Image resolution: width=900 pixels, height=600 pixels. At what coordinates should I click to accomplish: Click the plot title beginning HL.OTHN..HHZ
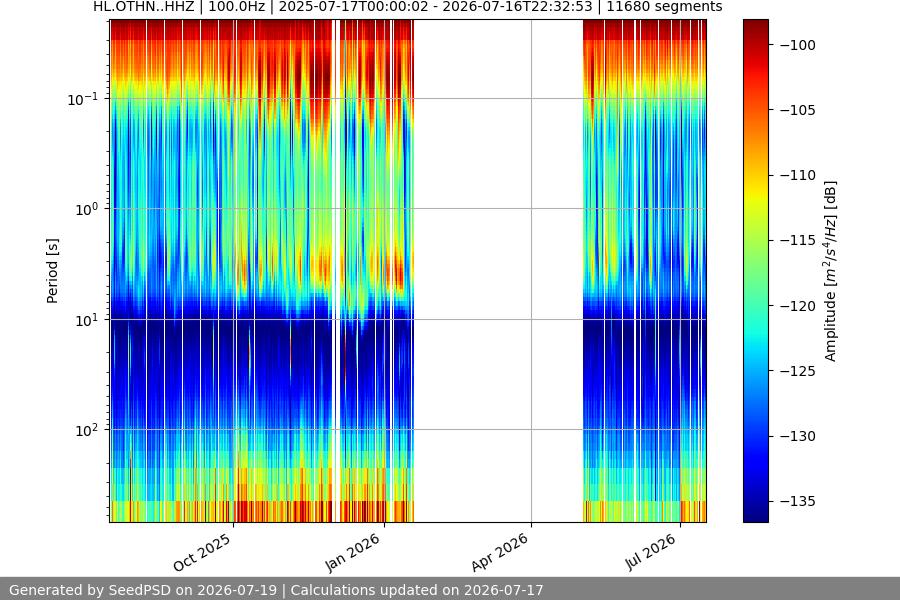(x=408, y=7)
